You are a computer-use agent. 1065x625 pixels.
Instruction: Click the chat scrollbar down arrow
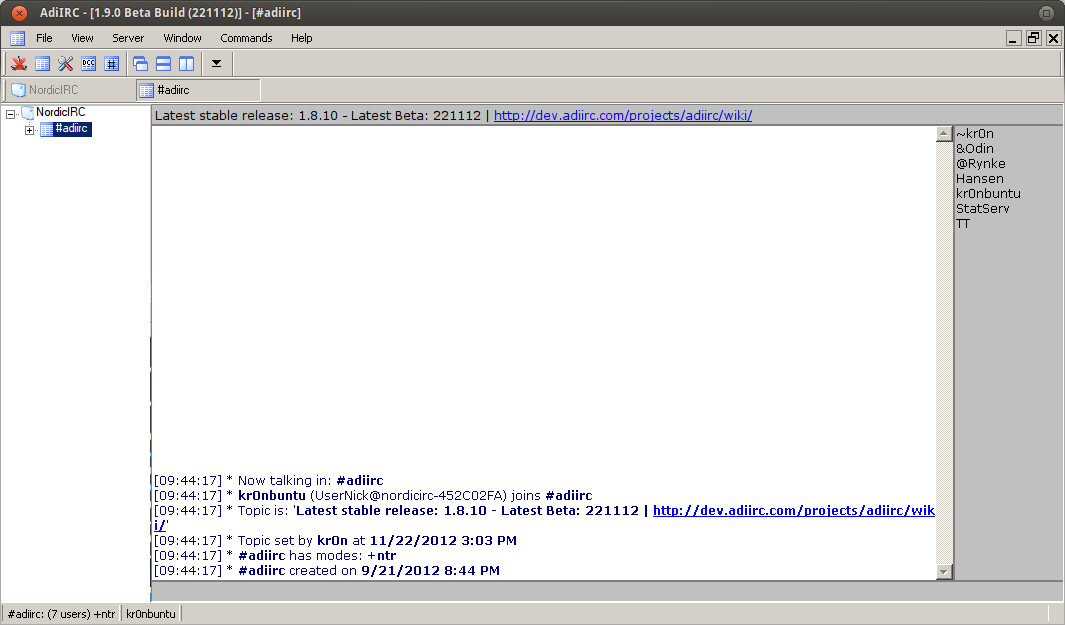(x=943, y=572)
